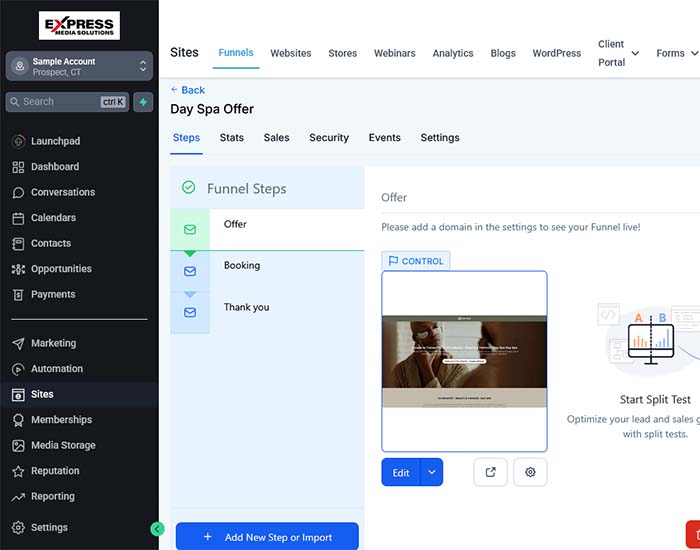Viewport: 700px width, 550px height.
Task: Click the envelope icon for Thank you step
Action: click(190, 312)
